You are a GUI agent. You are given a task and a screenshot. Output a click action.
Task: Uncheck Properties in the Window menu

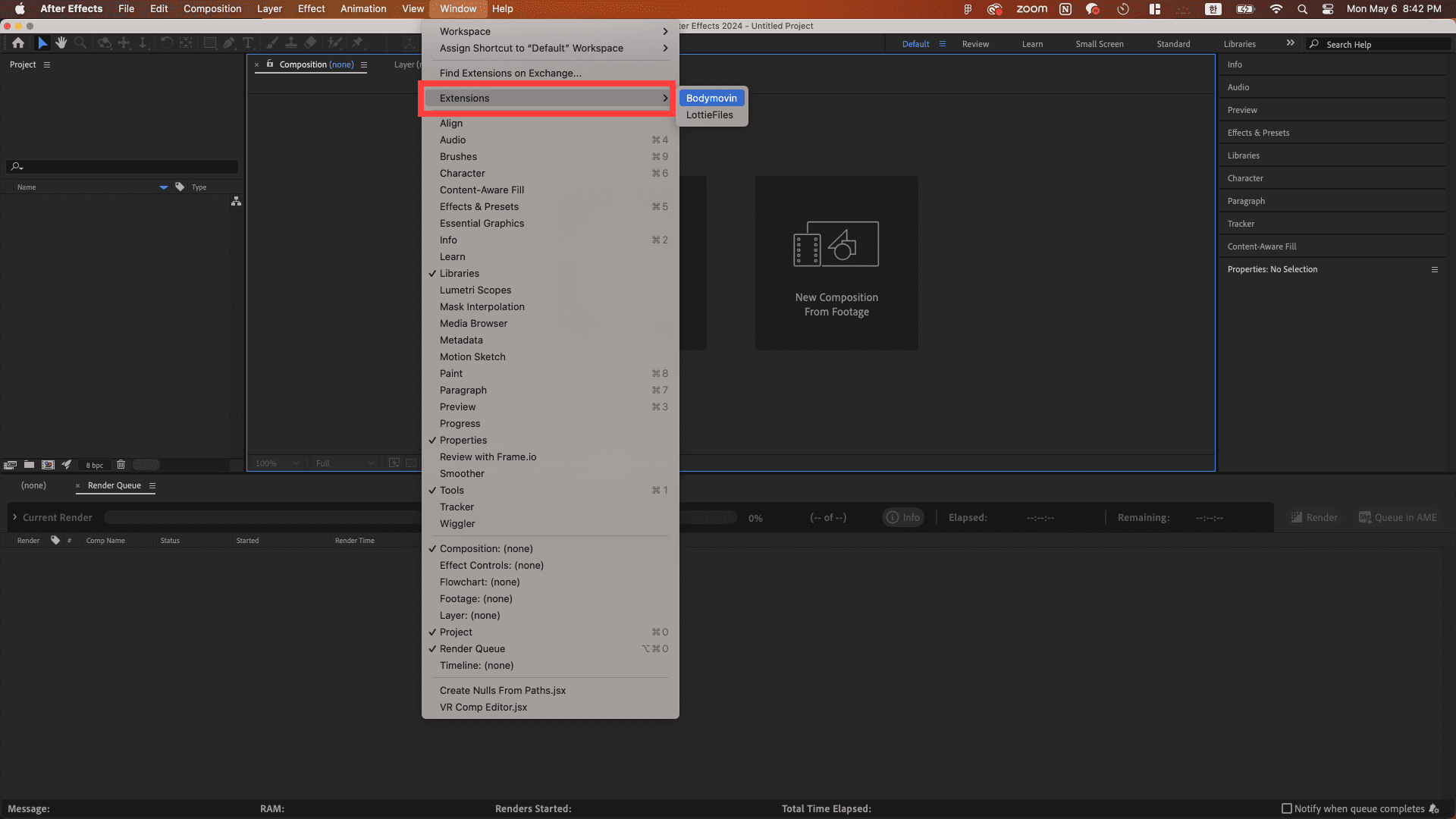(550, 441)
